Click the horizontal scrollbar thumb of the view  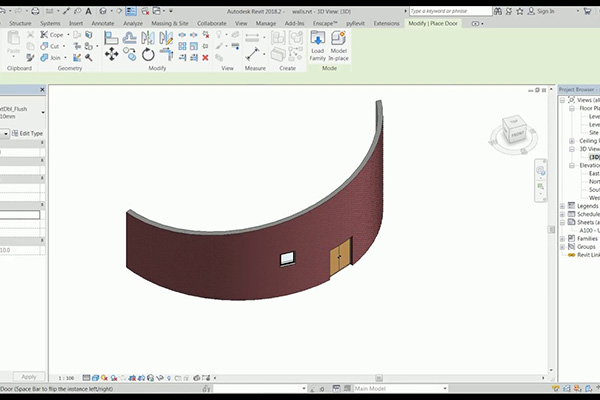pos(379,378)
